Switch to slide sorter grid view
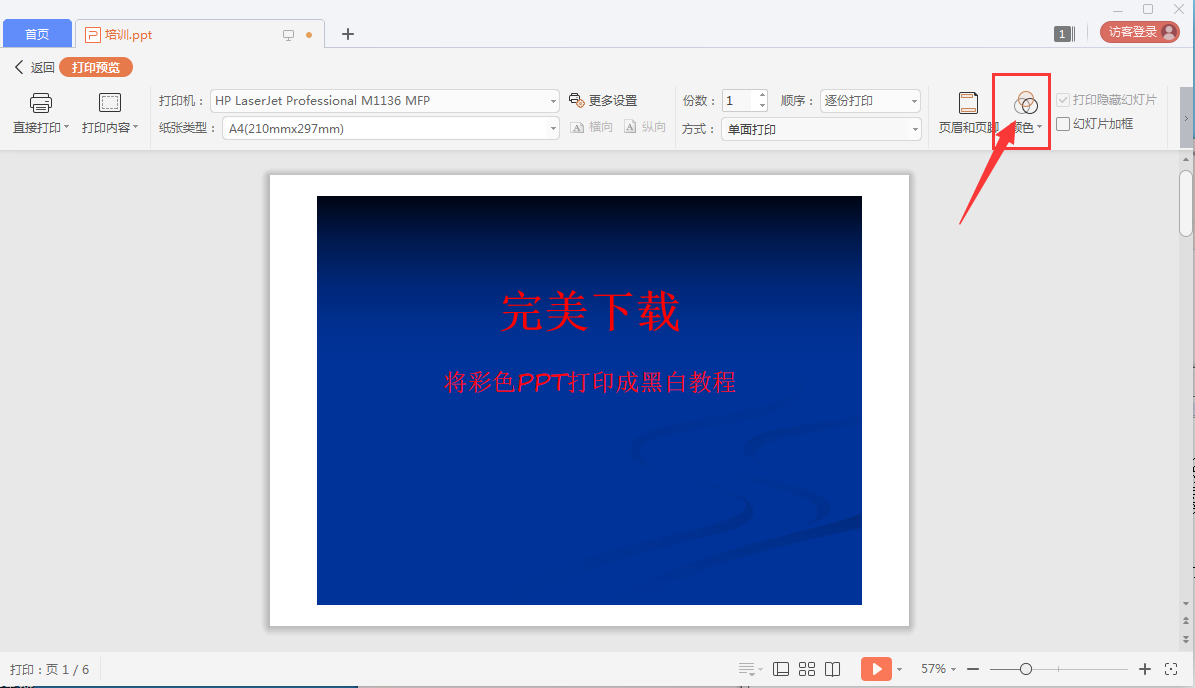 click(807, 669)
